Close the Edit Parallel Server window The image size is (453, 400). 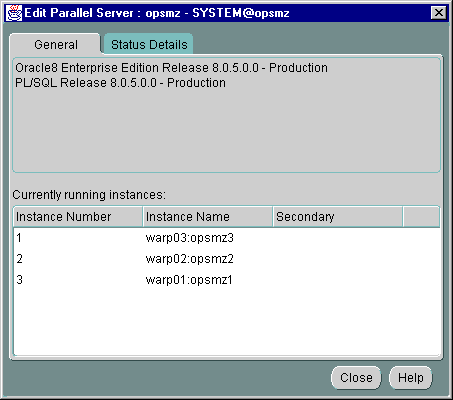tap(439, 13)
